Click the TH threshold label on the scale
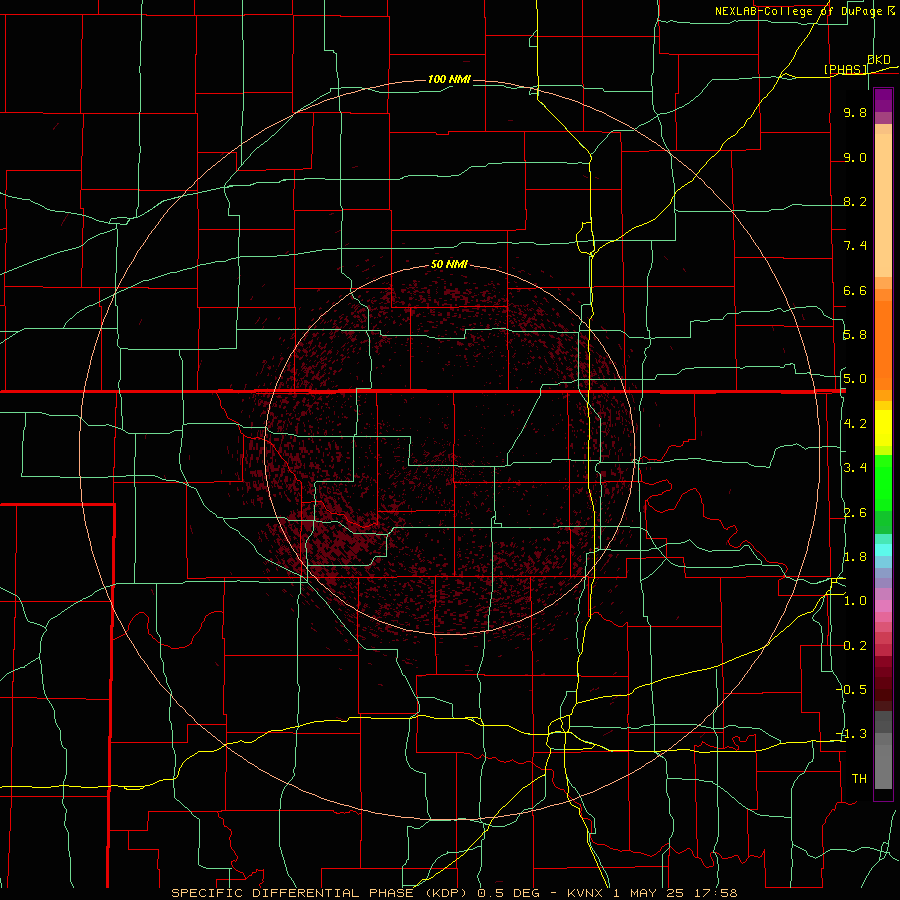 click(859, 778)
